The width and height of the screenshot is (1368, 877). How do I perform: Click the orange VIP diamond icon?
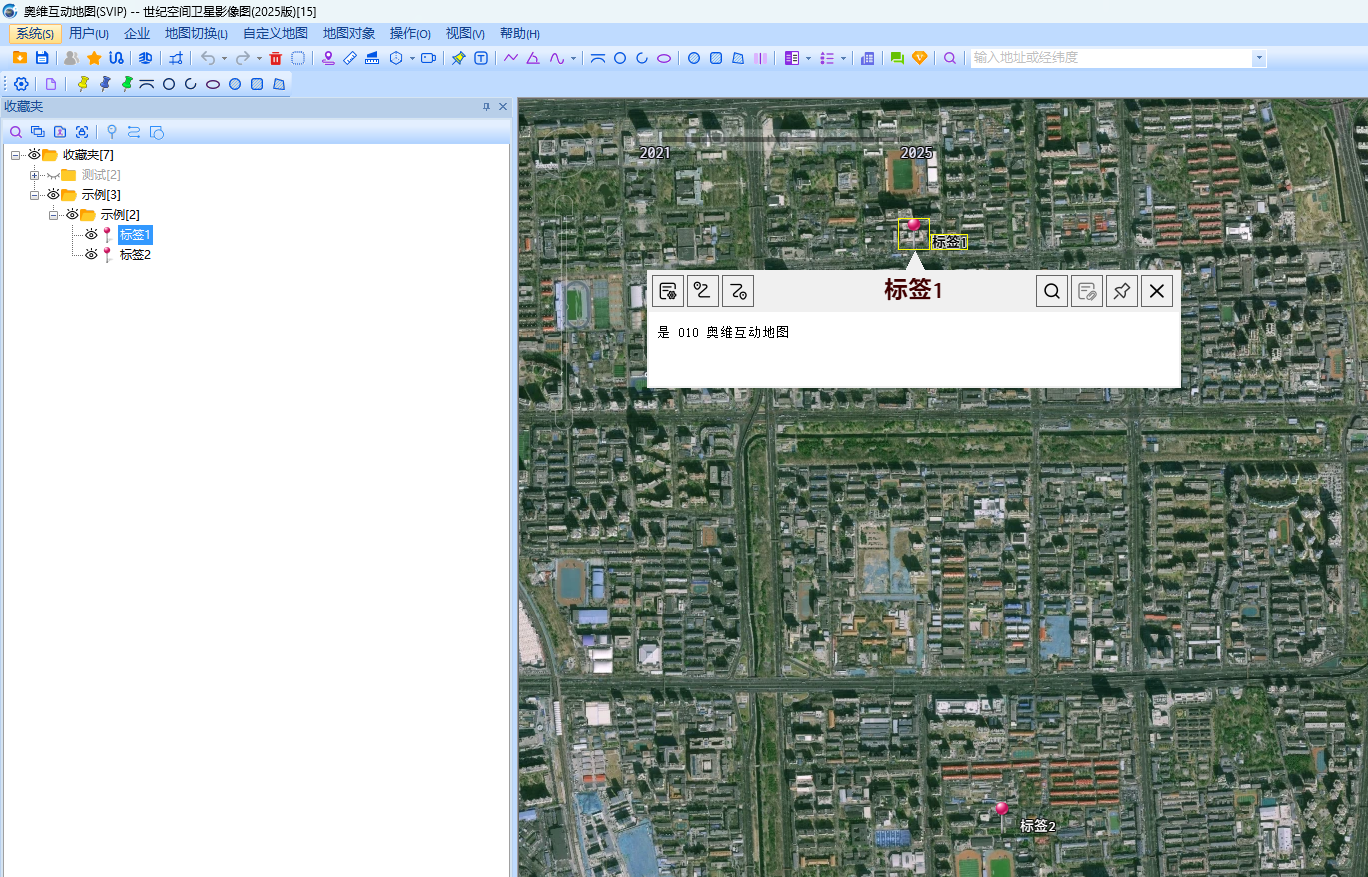(920, 58)
